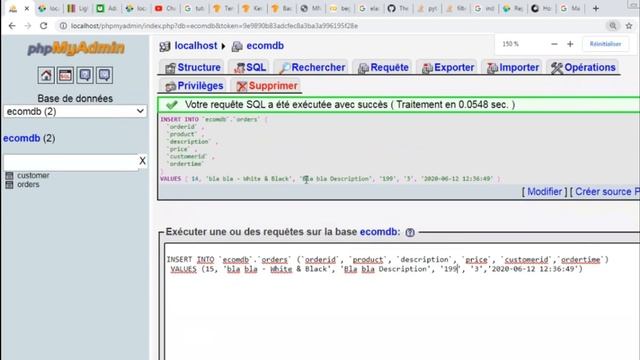Switch to the GitHub browser tab

[x=398, y=8]
